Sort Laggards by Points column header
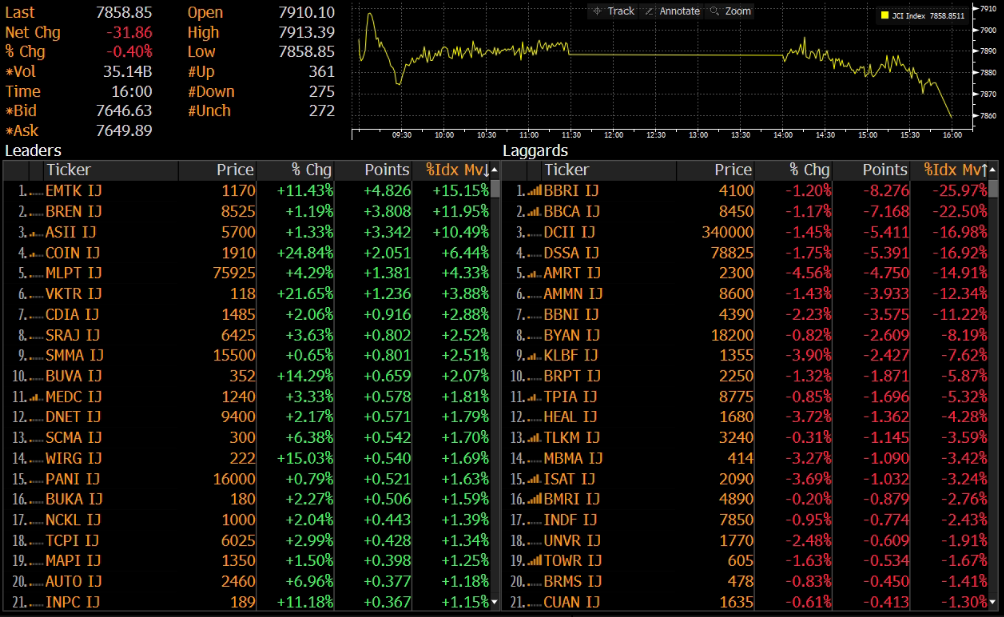Viewport: 1004px width, 617px height. [x=871, y=170]
